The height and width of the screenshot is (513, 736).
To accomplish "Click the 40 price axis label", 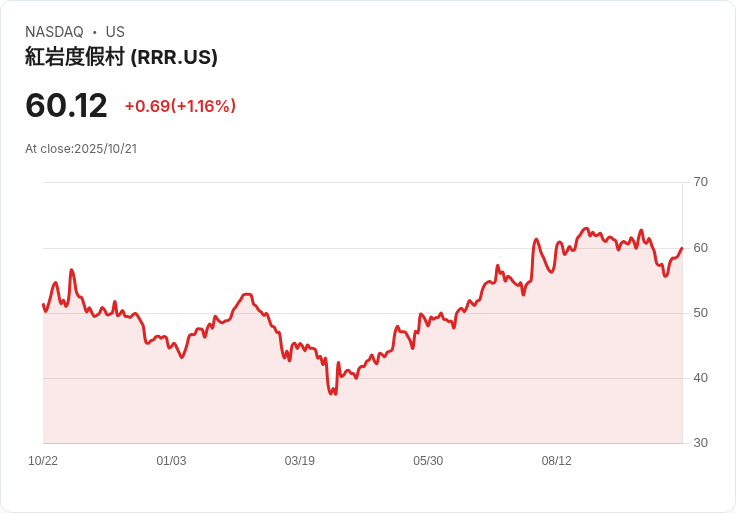I will (700, 378).
